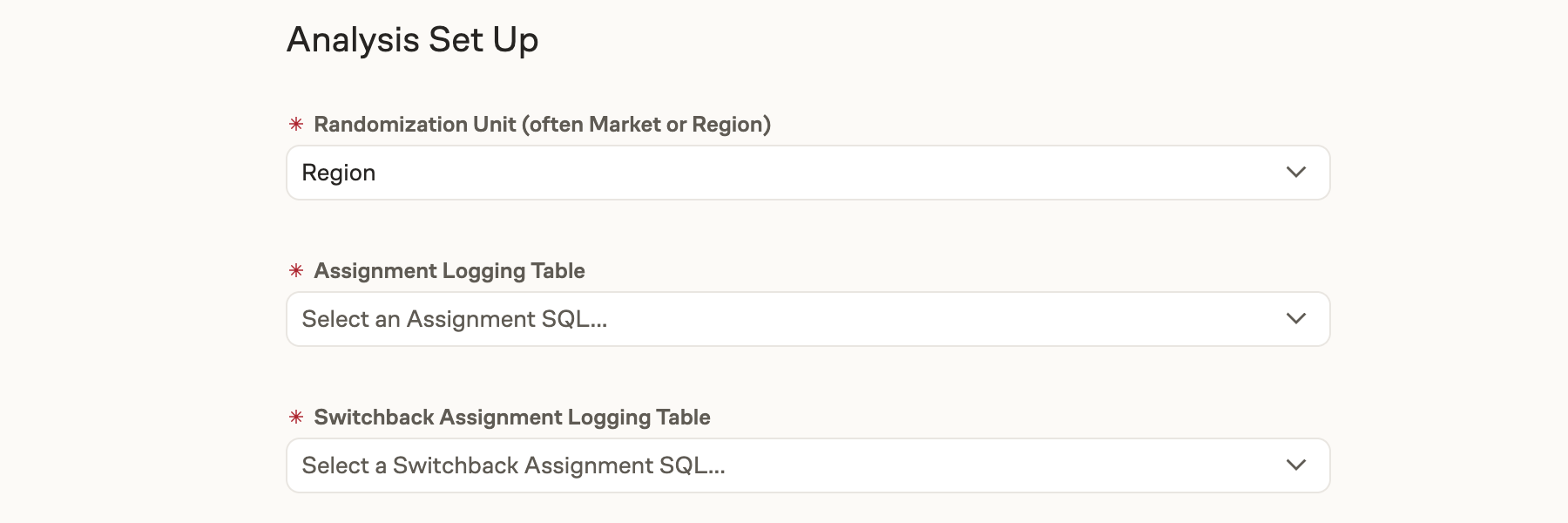Click the word 'Analysis' in the heading
1568x523 pixels.
(353, 40)
